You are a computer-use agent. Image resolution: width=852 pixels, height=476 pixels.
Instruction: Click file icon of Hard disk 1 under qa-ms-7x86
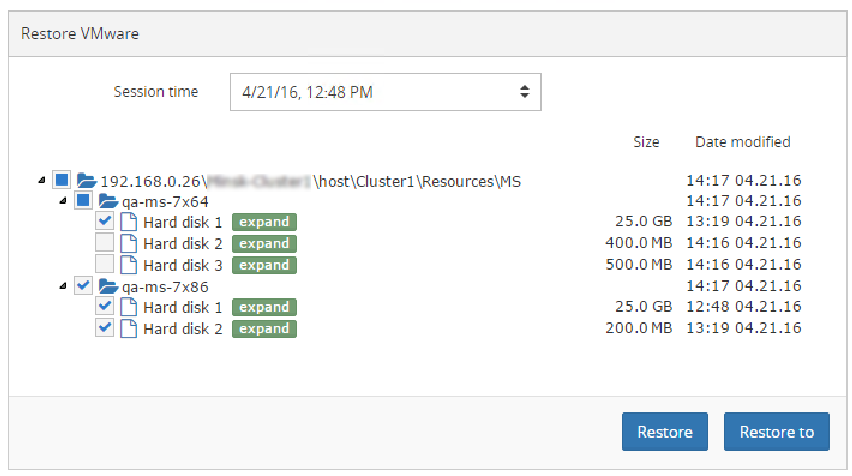click(x=128, y=308)
